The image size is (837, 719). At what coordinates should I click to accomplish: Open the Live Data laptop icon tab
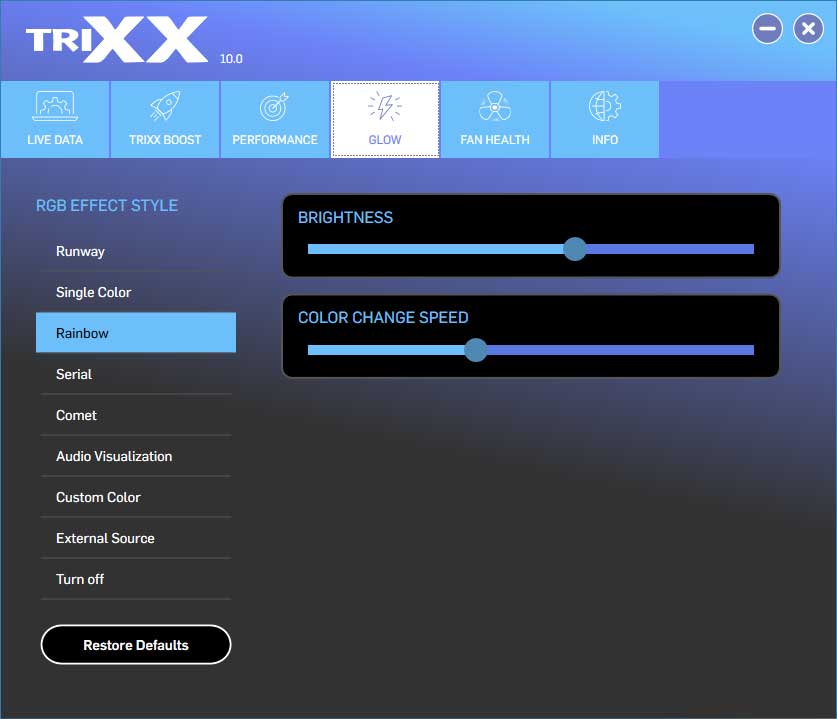pyautogui.click(x=55, y=107)
